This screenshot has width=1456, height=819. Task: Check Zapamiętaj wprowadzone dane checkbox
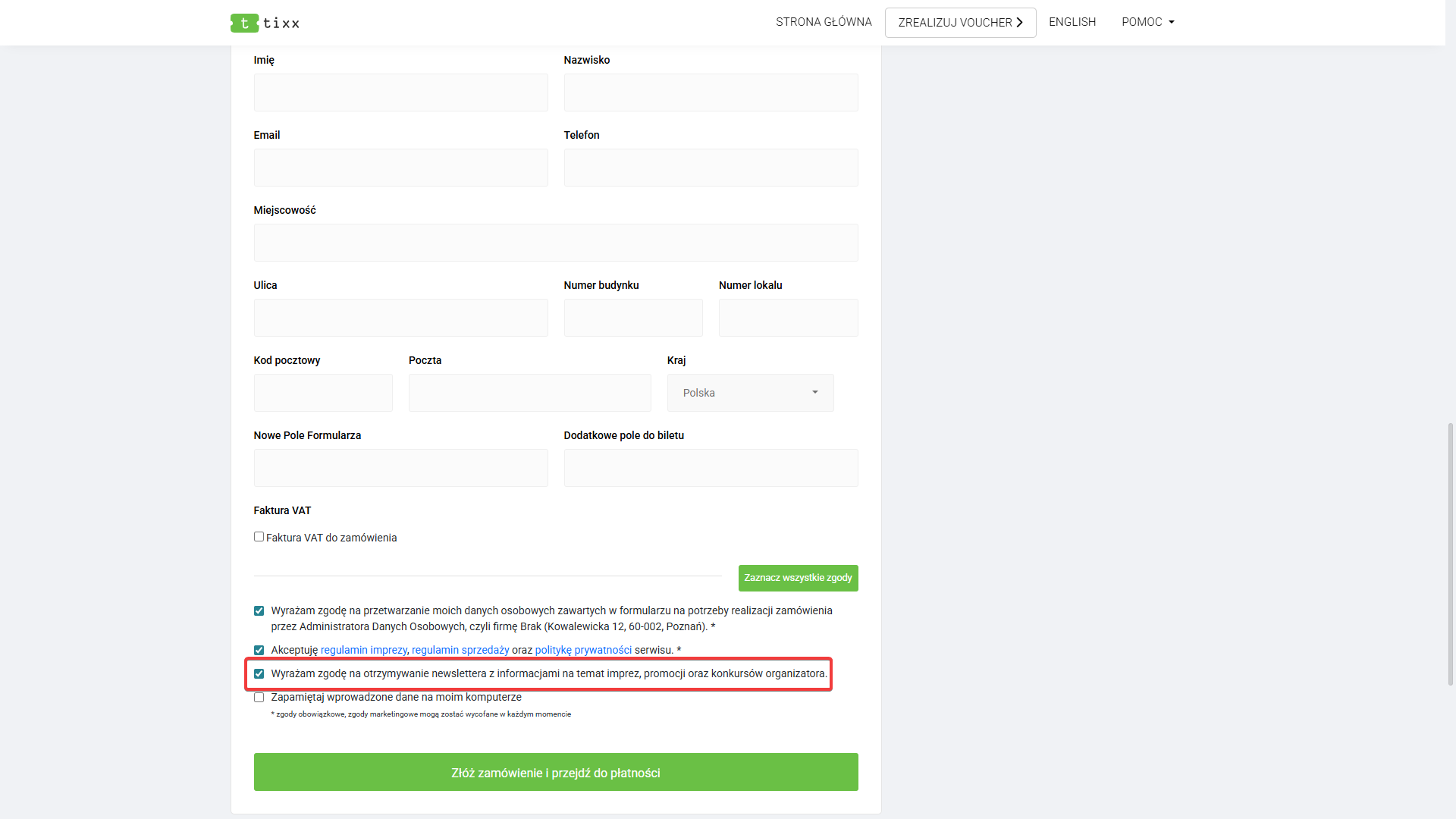[259, 698]
